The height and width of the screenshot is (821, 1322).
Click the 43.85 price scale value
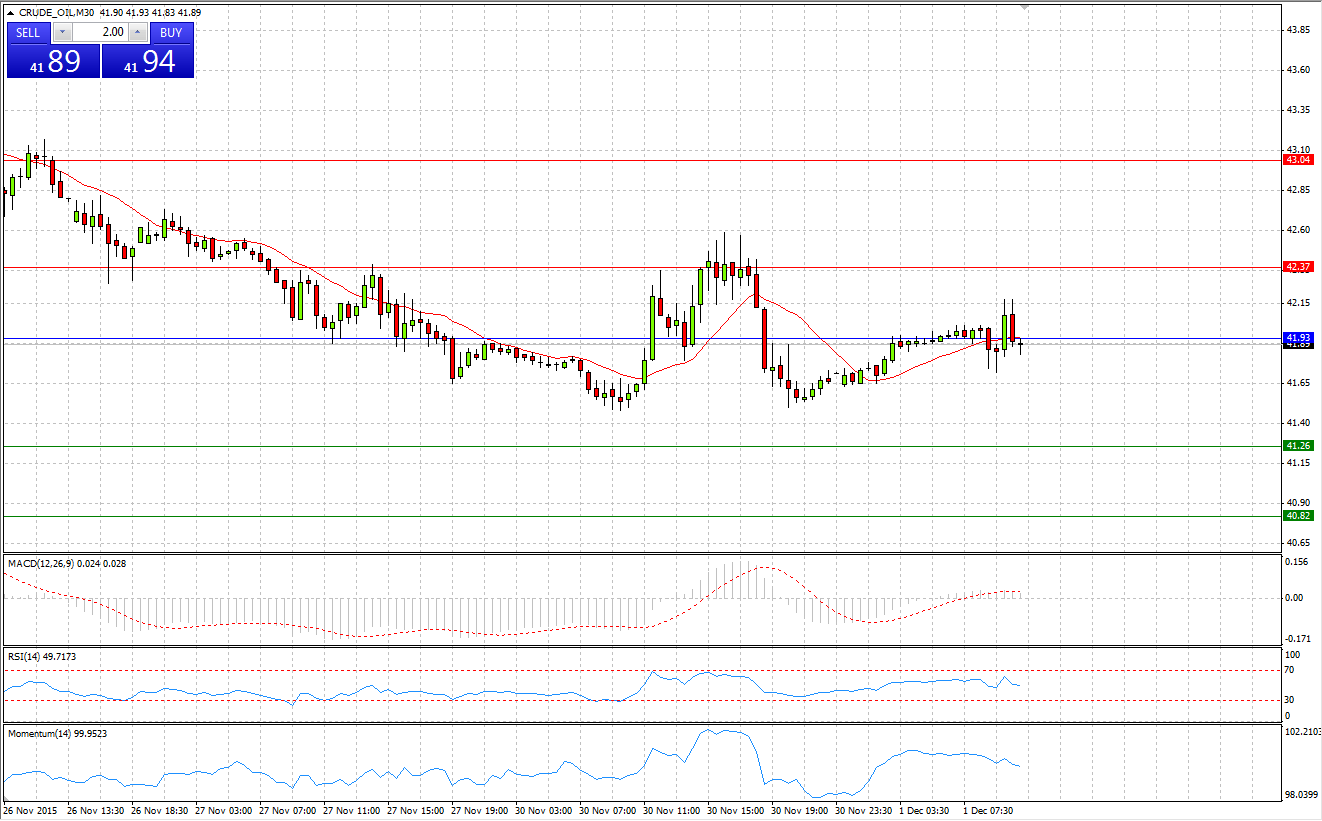click(1298, 30)
